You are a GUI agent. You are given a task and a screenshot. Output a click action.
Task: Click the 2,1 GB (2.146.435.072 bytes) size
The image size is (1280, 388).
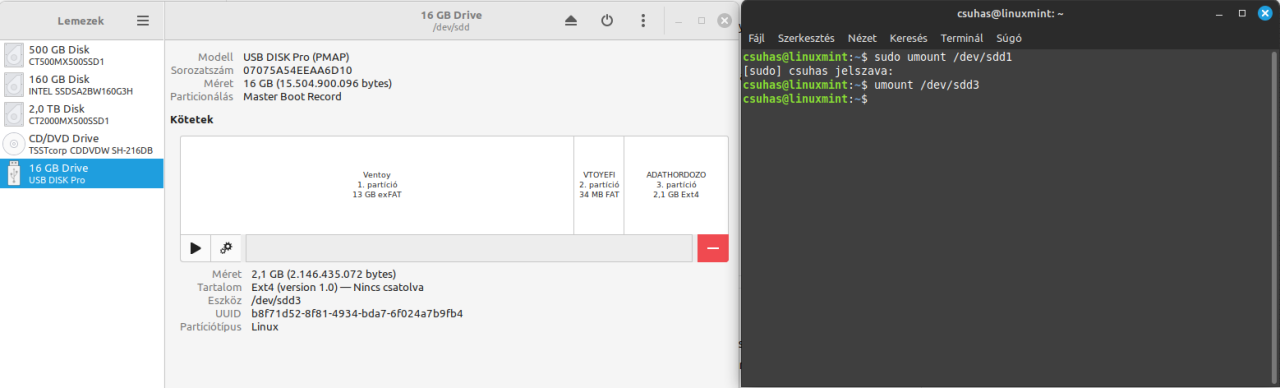323,274
